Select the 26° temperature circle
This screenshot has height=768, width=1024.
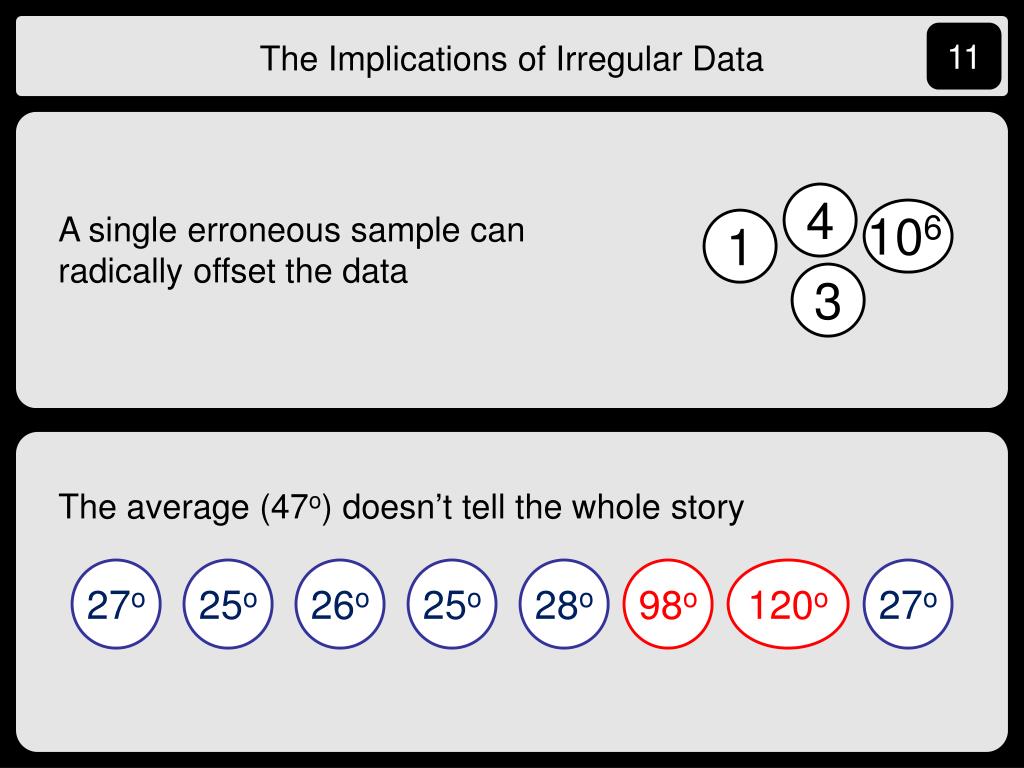tap(340, 604)
